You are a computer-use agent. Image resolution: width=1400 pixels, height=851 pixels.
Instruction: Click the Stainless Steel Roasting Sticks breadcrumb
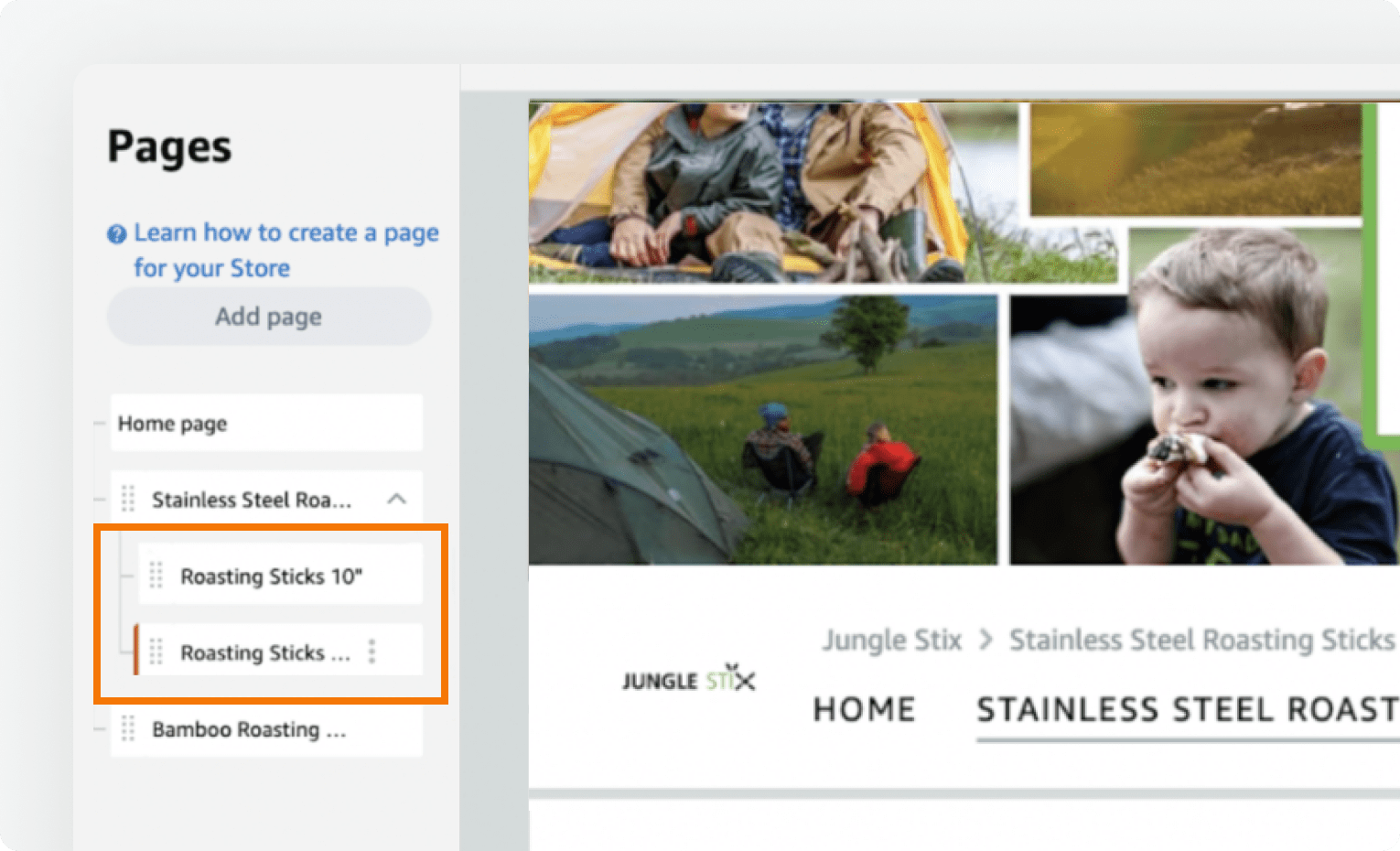(1202, 640)
